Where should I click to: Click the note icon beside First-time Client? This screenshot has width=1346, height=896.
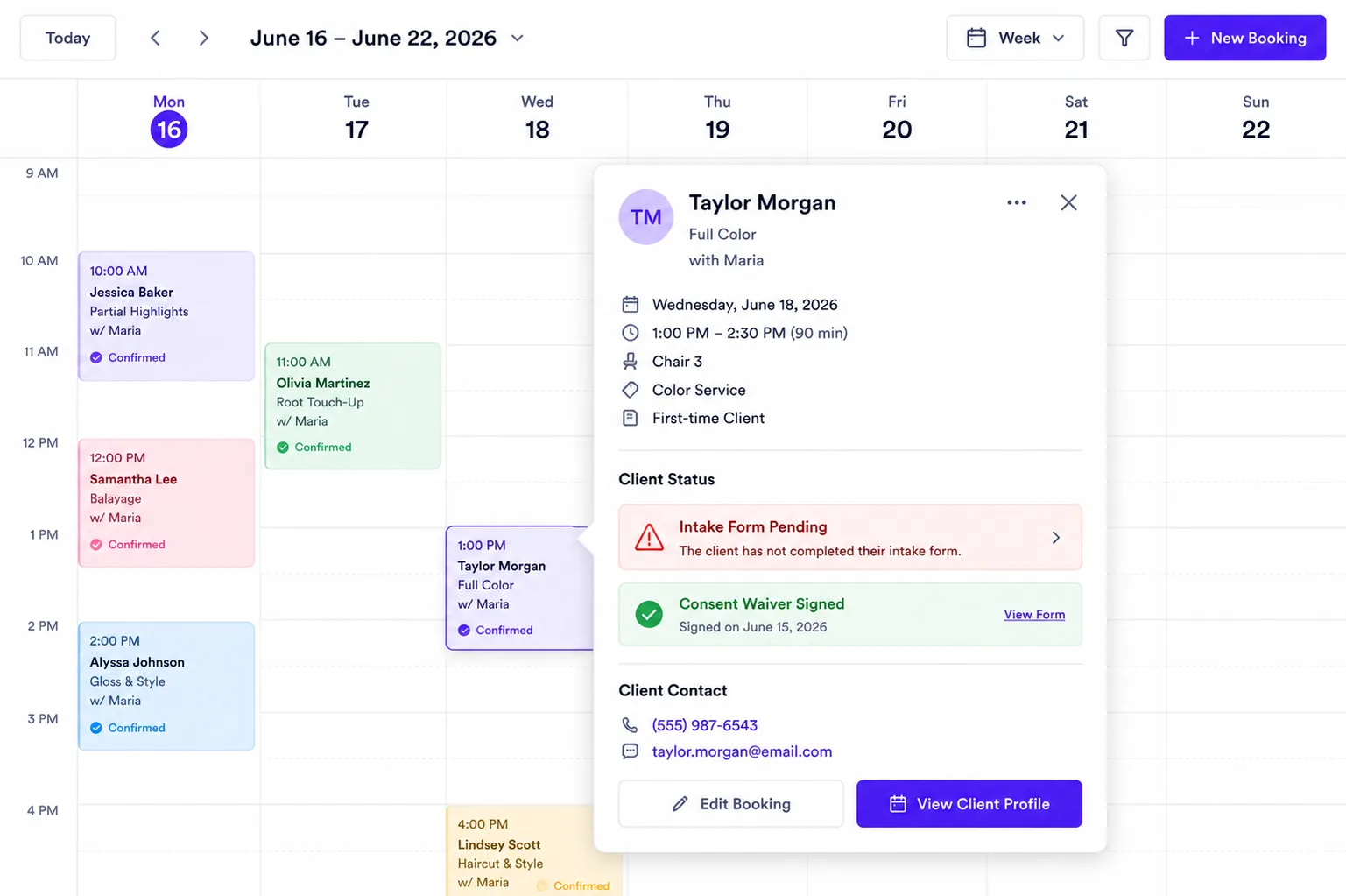(x=631, y=418)
